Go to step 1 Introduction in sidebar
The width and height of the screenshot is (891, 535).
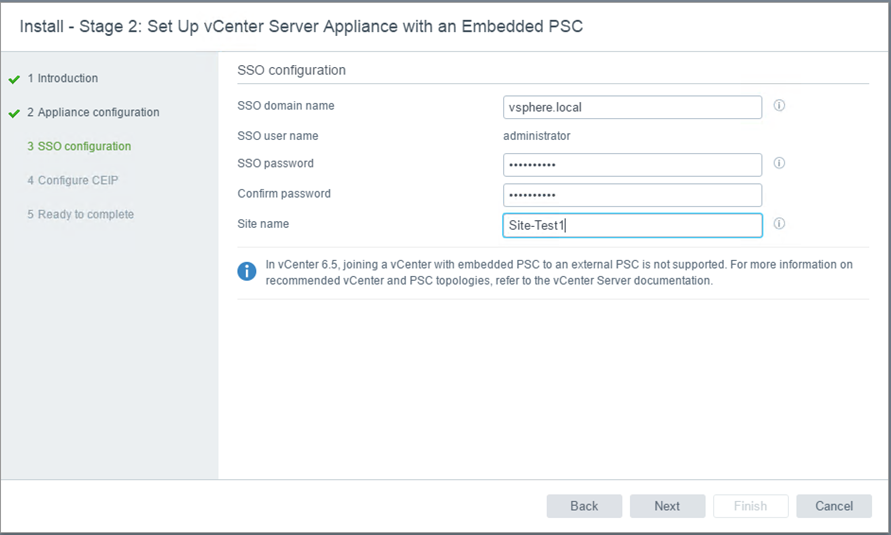[x=62, y=78]
